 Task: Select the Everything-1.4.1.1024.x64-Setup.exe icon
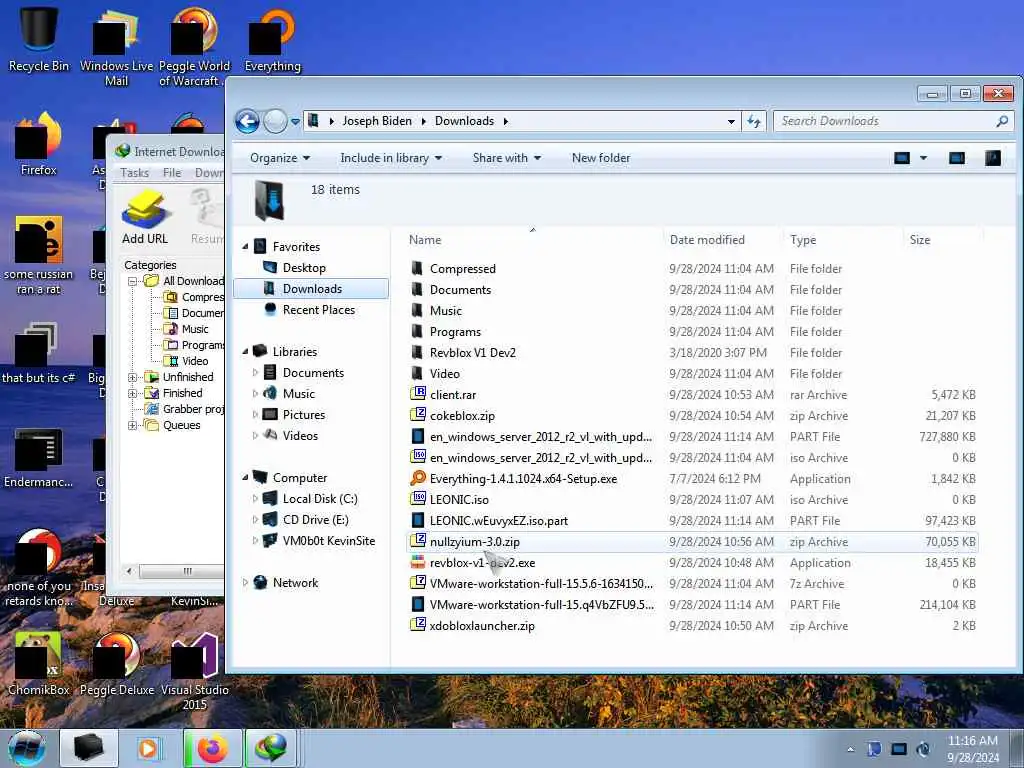point(417,478)
